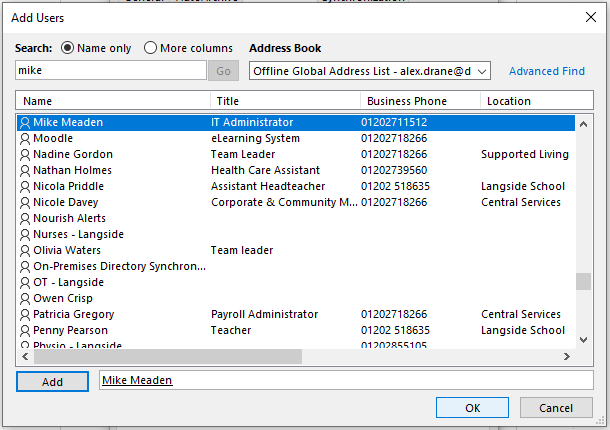
Task: Click the contact icon next to Moodle
Action: tap(25, 139)
